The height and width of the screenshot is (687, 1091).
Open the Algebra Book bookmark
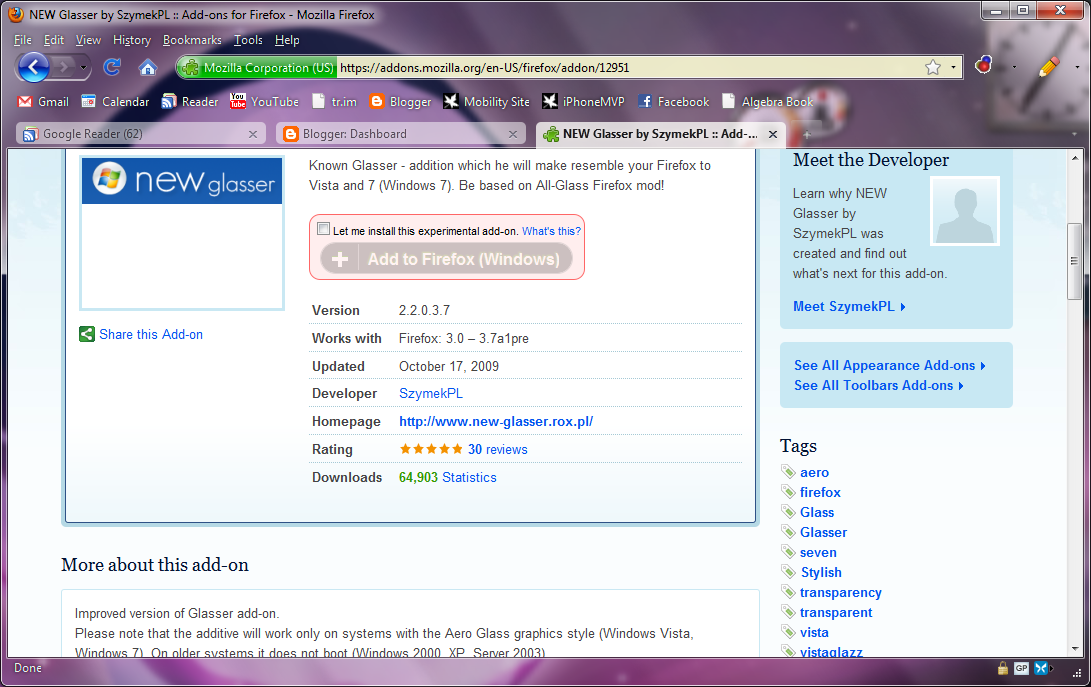click(767, 102)
